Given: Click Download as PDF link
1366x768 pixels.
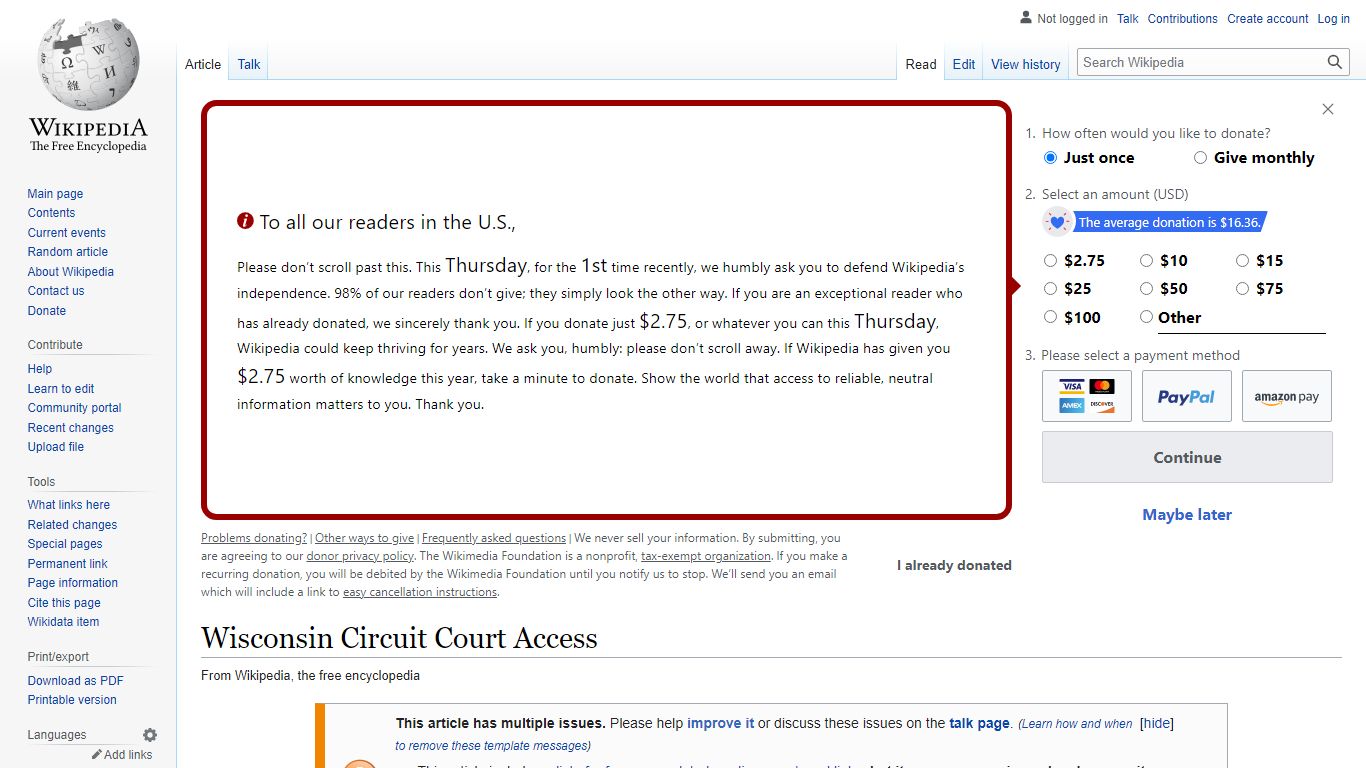Looking at the screenshot, I should coord(76,681).
